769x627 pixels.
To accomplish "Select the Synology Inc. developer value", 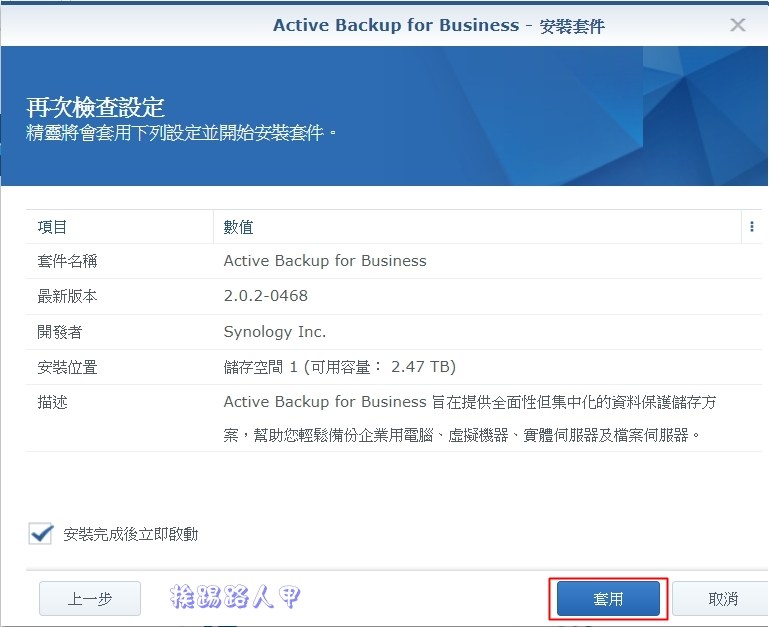I will [275, 332].
